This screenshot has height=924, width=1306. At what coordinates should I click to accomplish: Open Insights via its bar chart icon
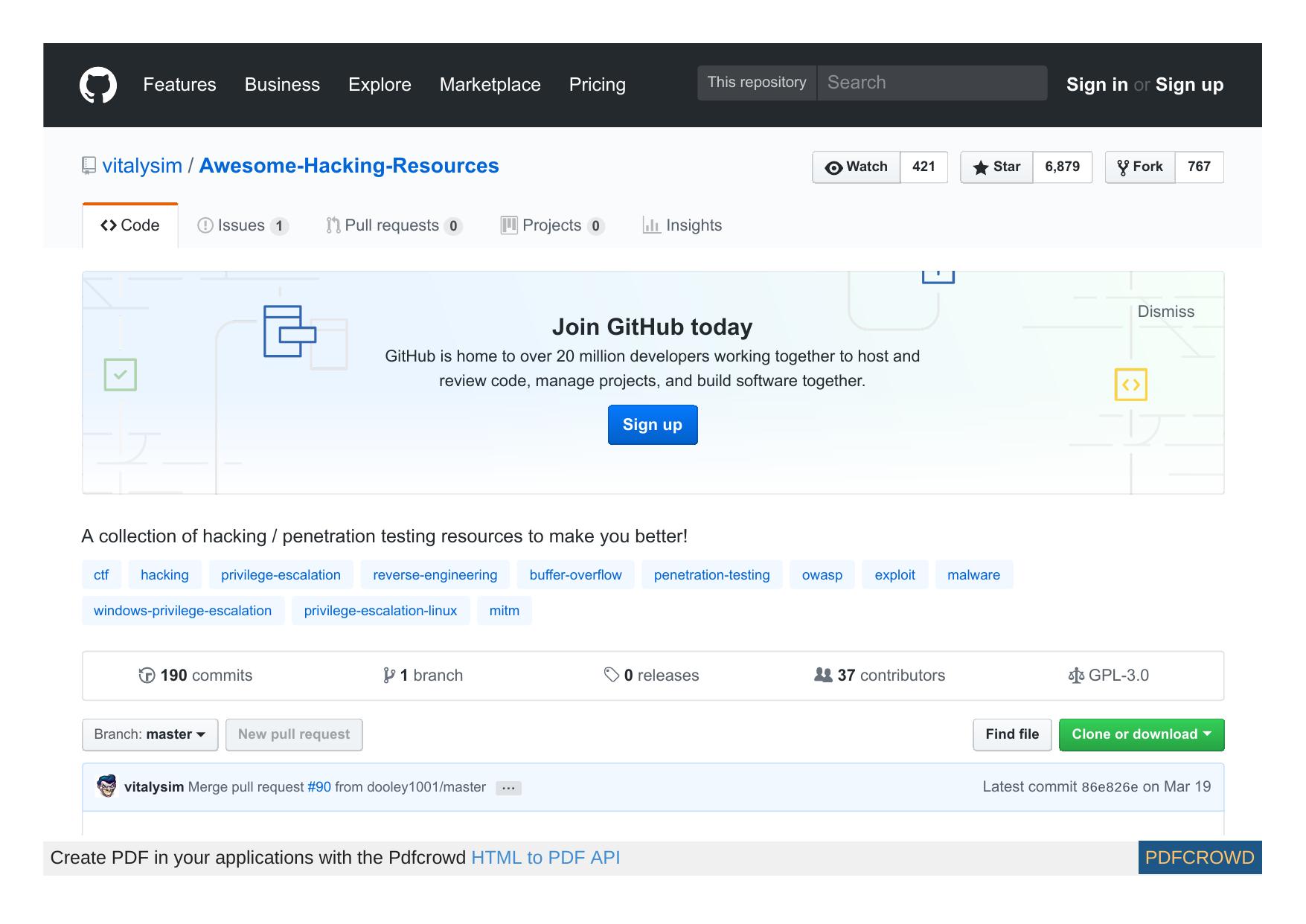point(651,225)
